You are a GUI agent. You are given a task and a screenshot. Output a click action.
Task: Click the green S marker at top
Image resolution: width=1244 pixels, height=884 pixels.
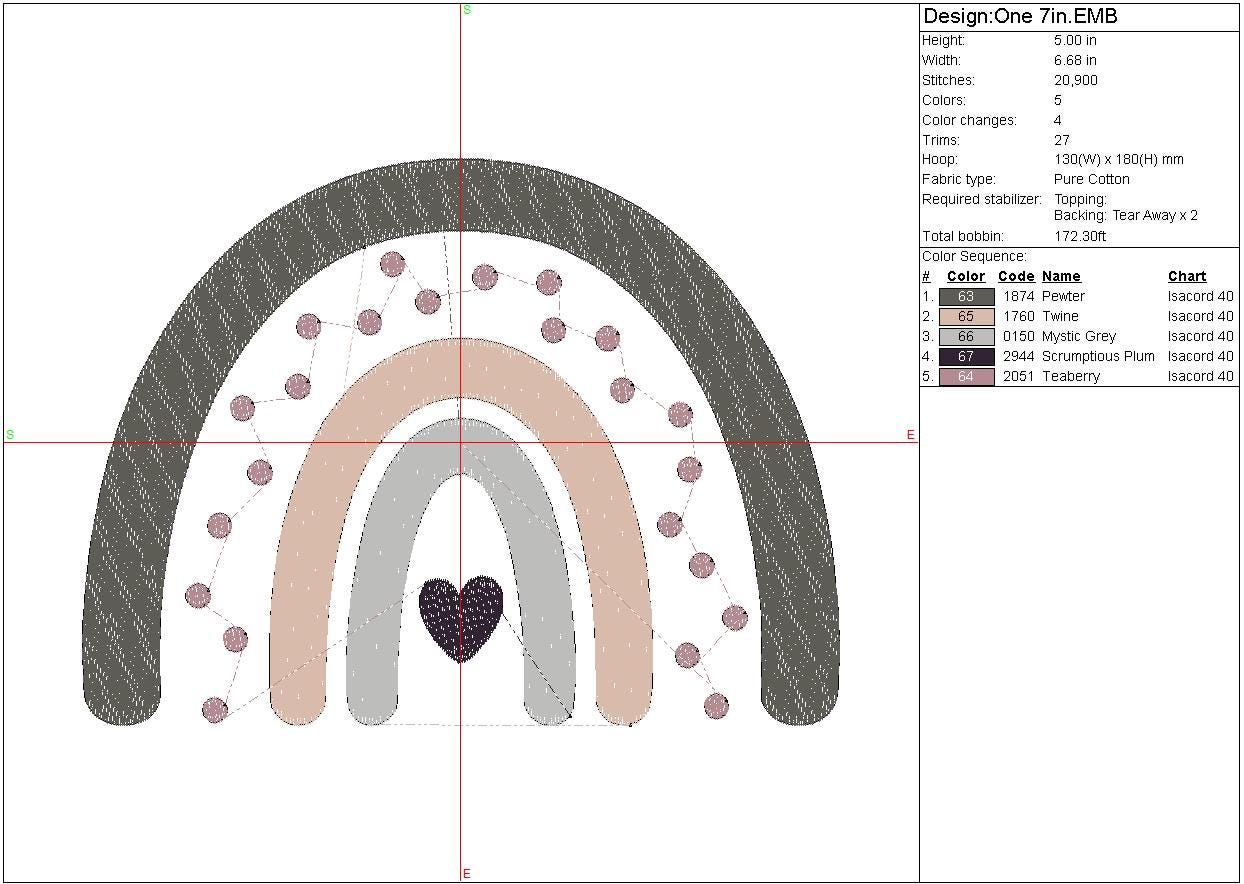(x=467, y=10)
